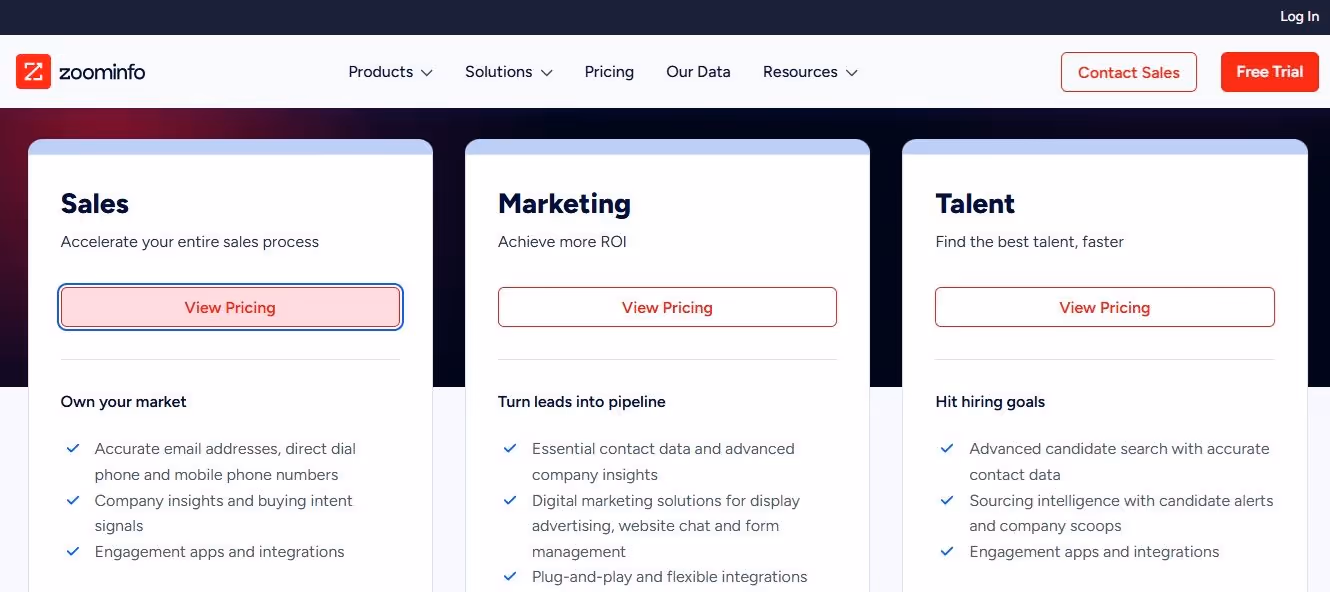Expand the Solutions dropdown
Screen dimensions: 1330x592
coord(508,71)
